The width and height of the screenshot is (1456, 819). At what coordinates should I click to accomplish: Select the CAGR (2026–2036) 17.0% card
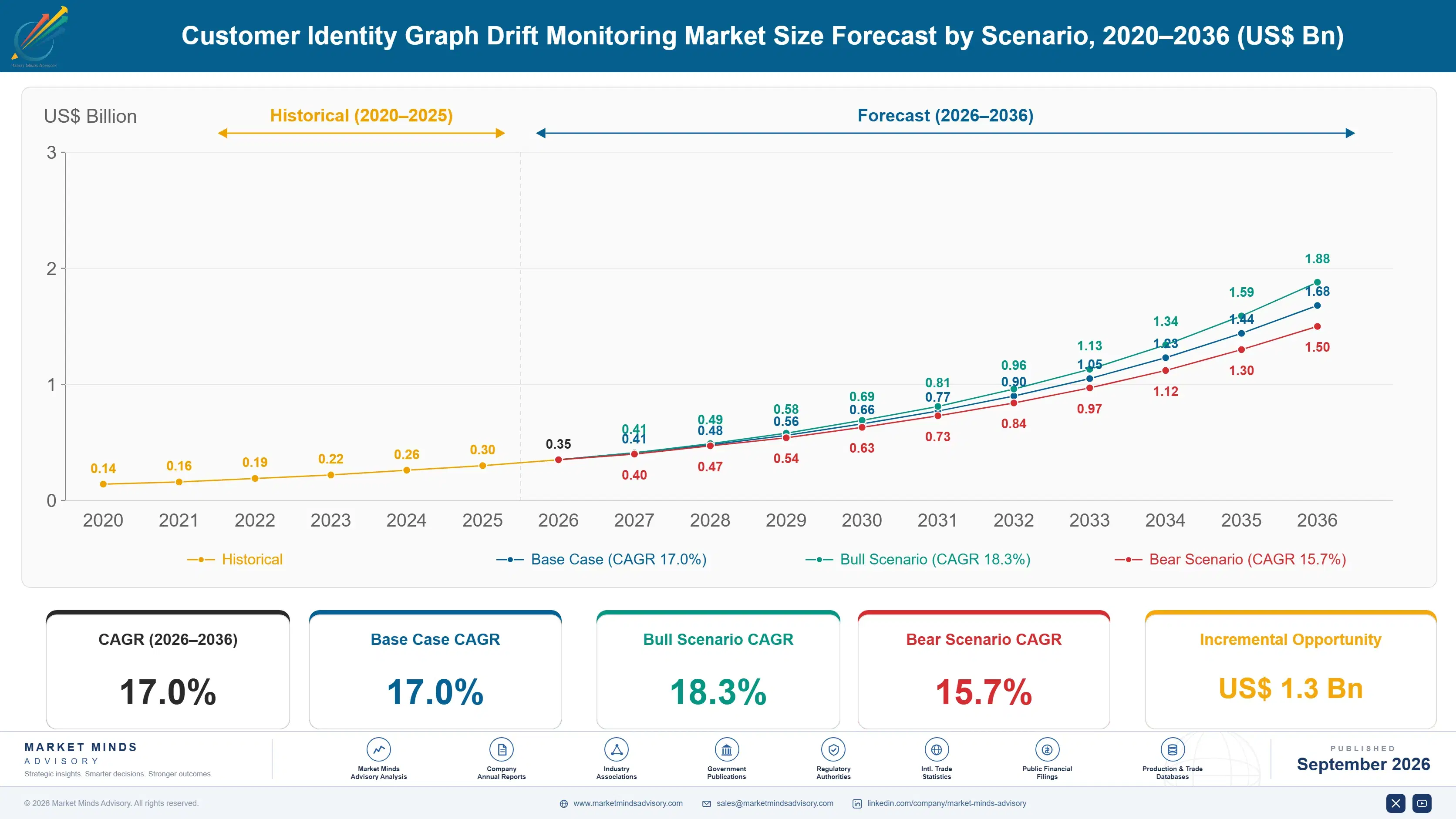pyautogui.click(x=168, y=670)
